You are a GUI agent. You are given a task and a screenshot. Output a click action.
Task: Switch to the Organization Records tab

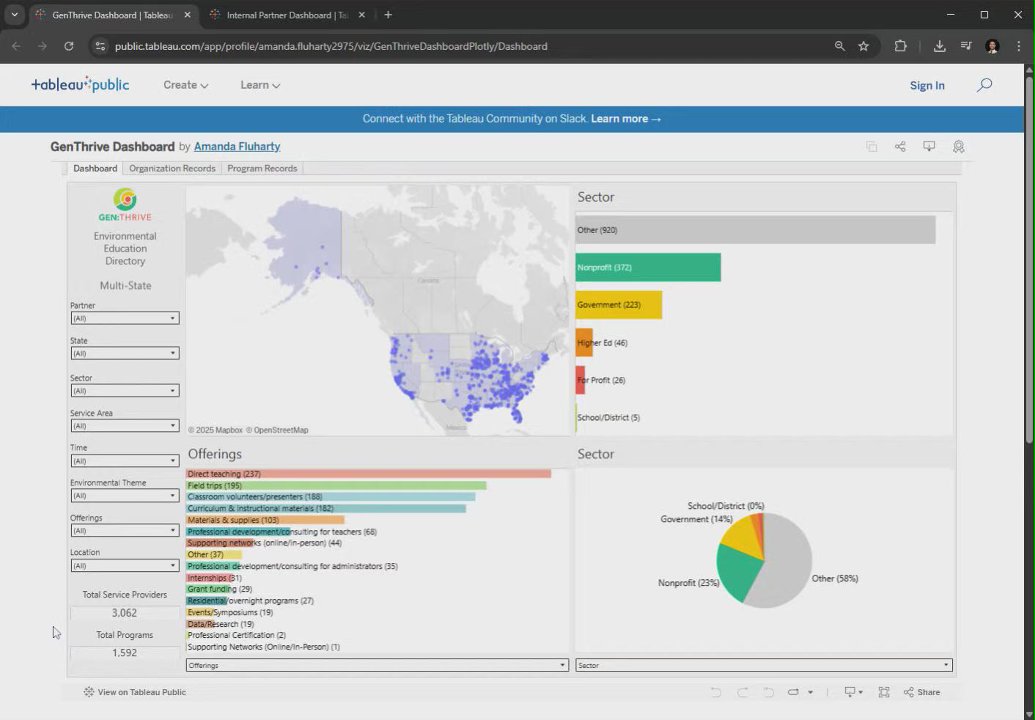(172, 168)
